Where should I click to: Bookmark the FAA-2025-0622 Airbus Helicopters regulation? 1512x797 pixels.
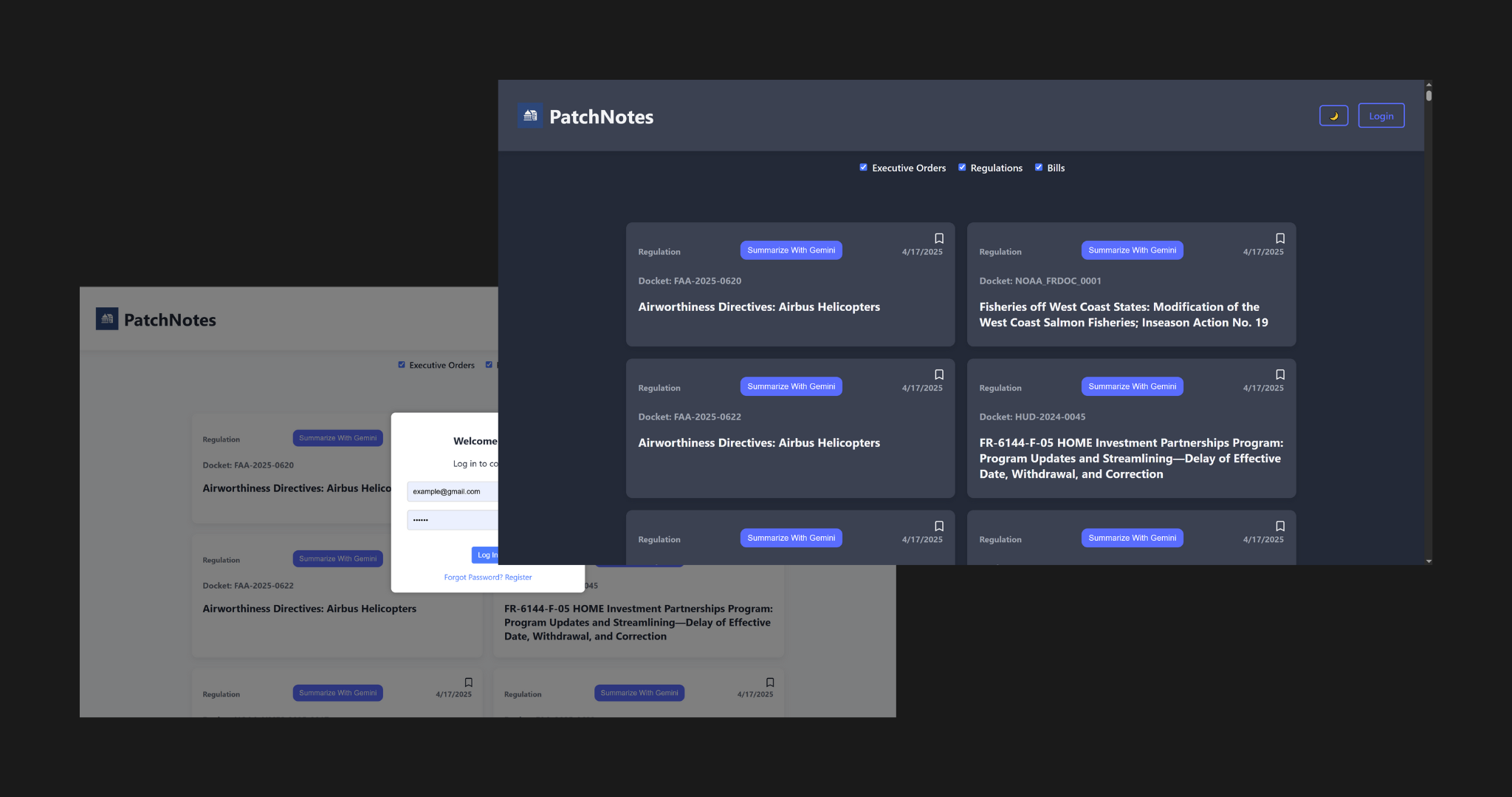click(x=938, y=374)
